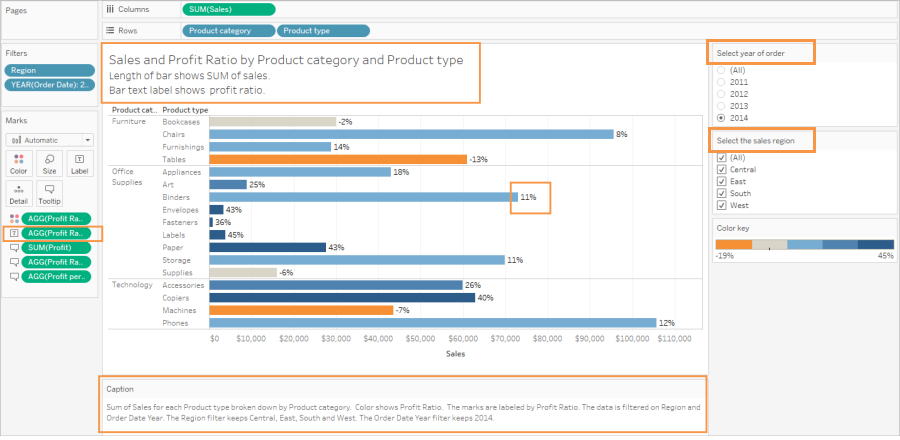Open the Label marks card
Screen dimensions: 900x440
(80, 163)
